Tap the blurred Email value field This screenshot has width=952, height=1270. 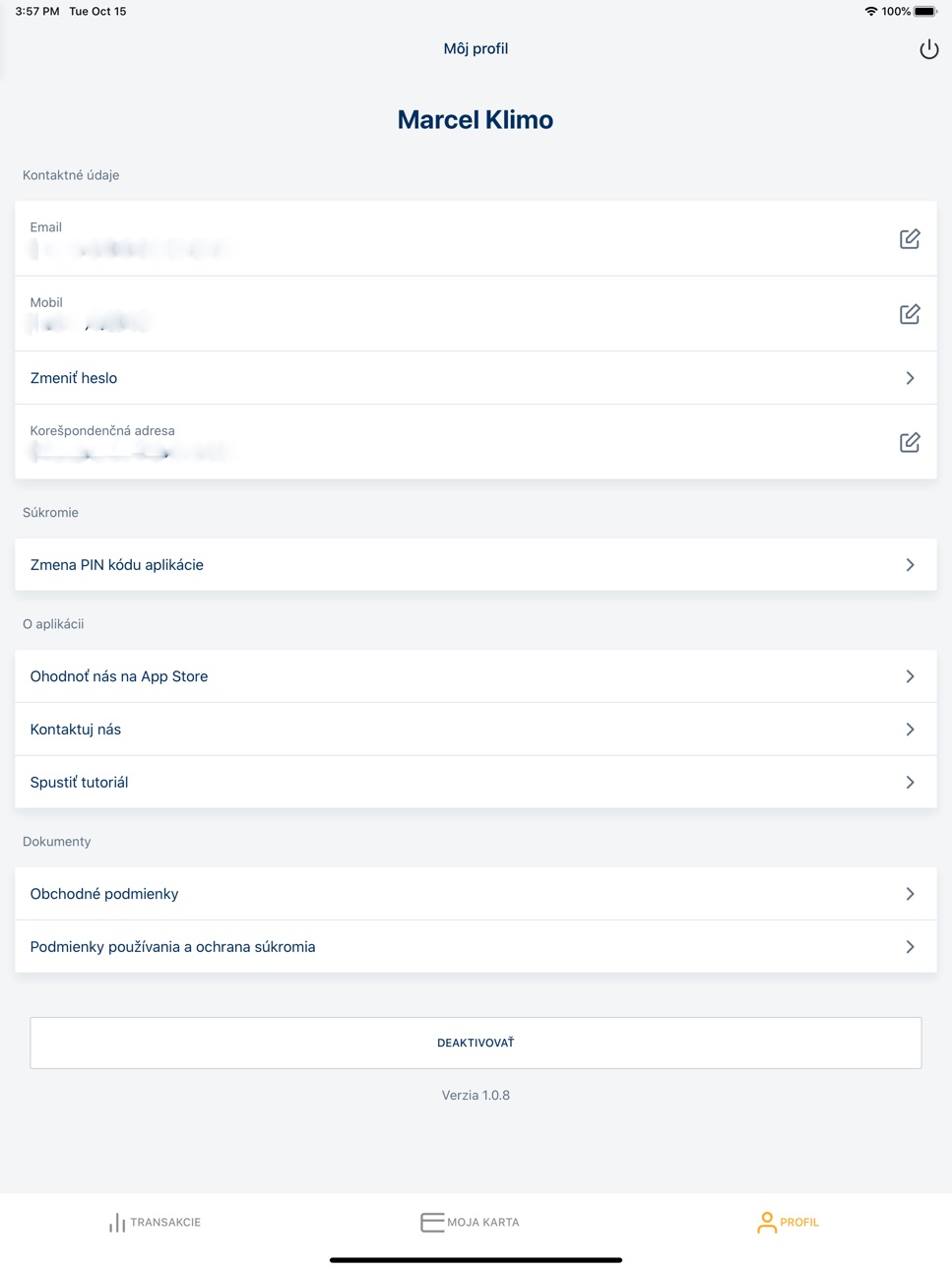(x=130, y=250)
